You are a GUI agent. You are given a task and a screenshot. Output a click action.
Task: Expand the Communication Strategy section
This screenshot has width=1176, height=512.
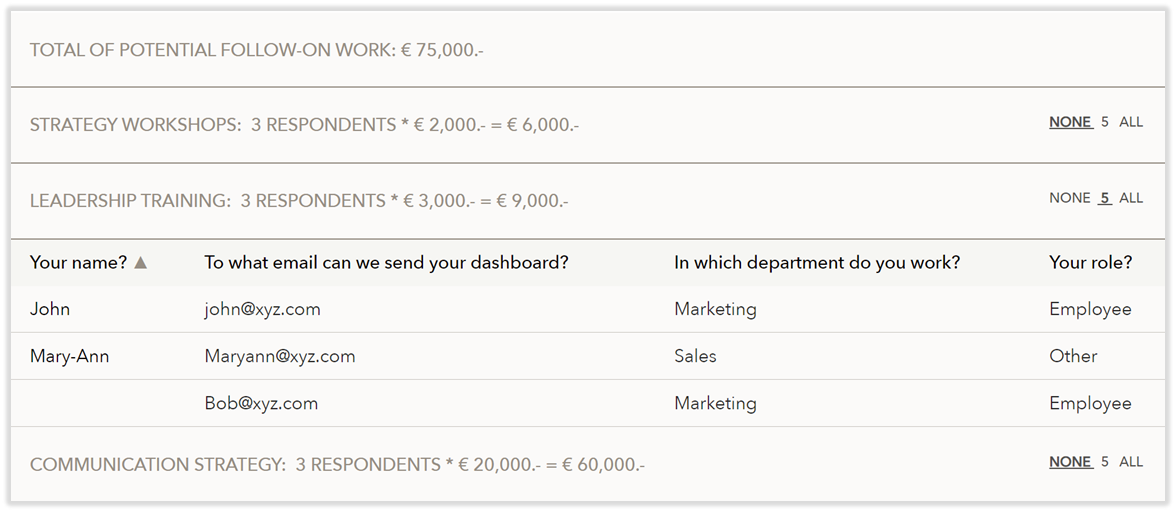[337, 465]
